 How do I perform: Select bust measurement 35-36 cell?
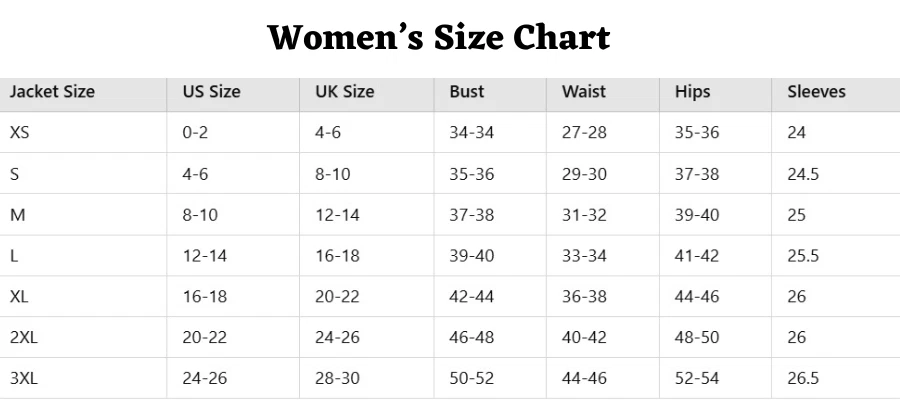[471, 174]
